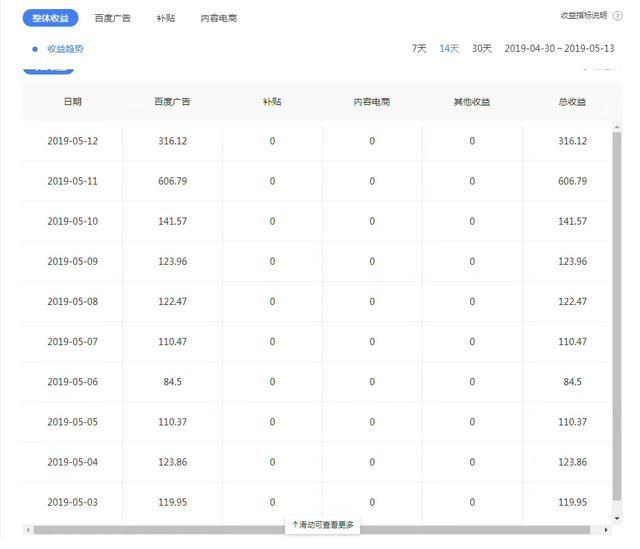Screen dimensions: 640x549
Task: Open the 内容电商 tab
Action: click(x=219, y=18)
